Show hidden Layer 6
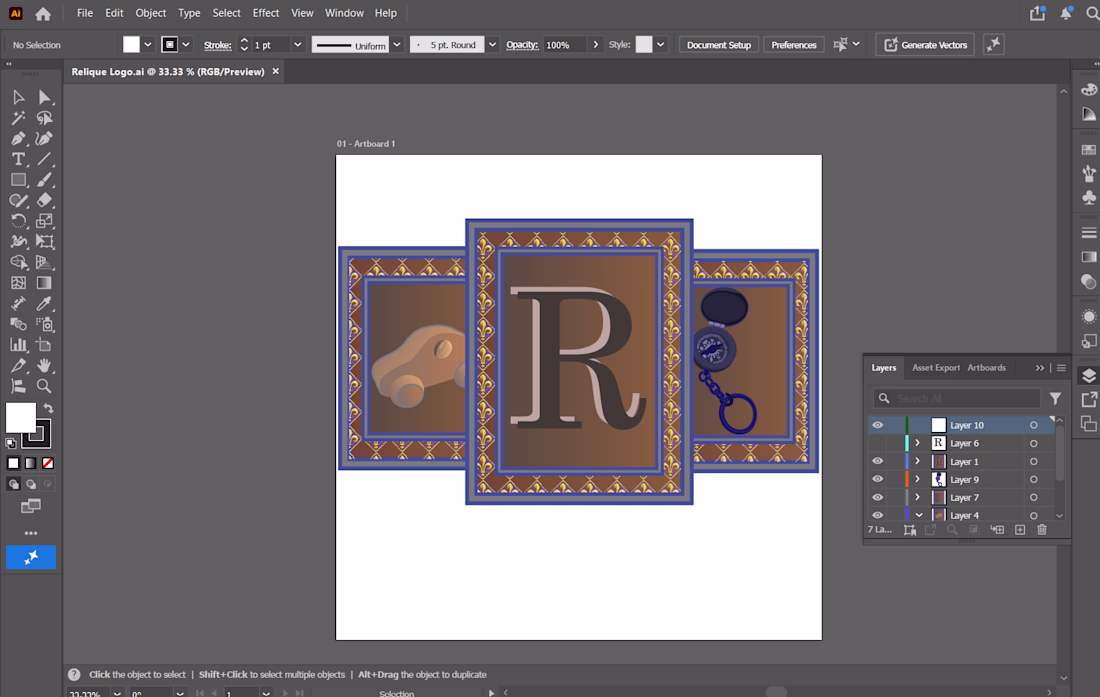 [878, 443]
